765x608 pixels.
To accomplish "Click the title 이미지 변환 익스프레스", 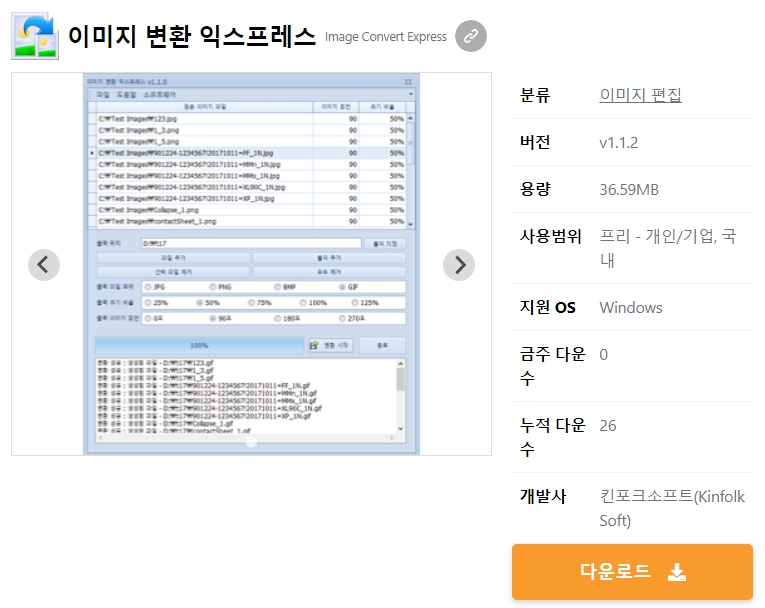I will tap(192, 37).
